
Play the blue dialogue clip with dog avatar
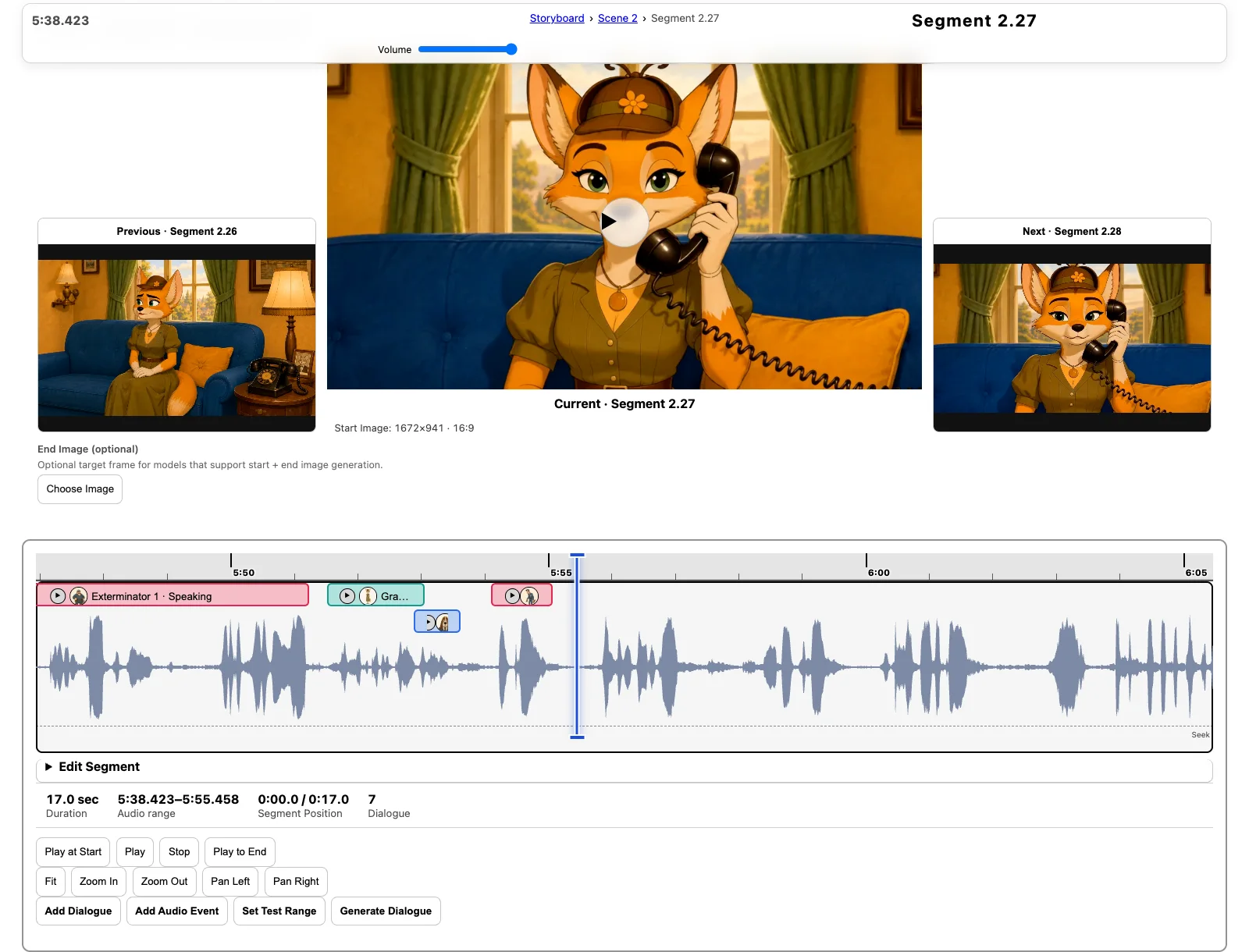pyautogui.click(x=430, y=623)
